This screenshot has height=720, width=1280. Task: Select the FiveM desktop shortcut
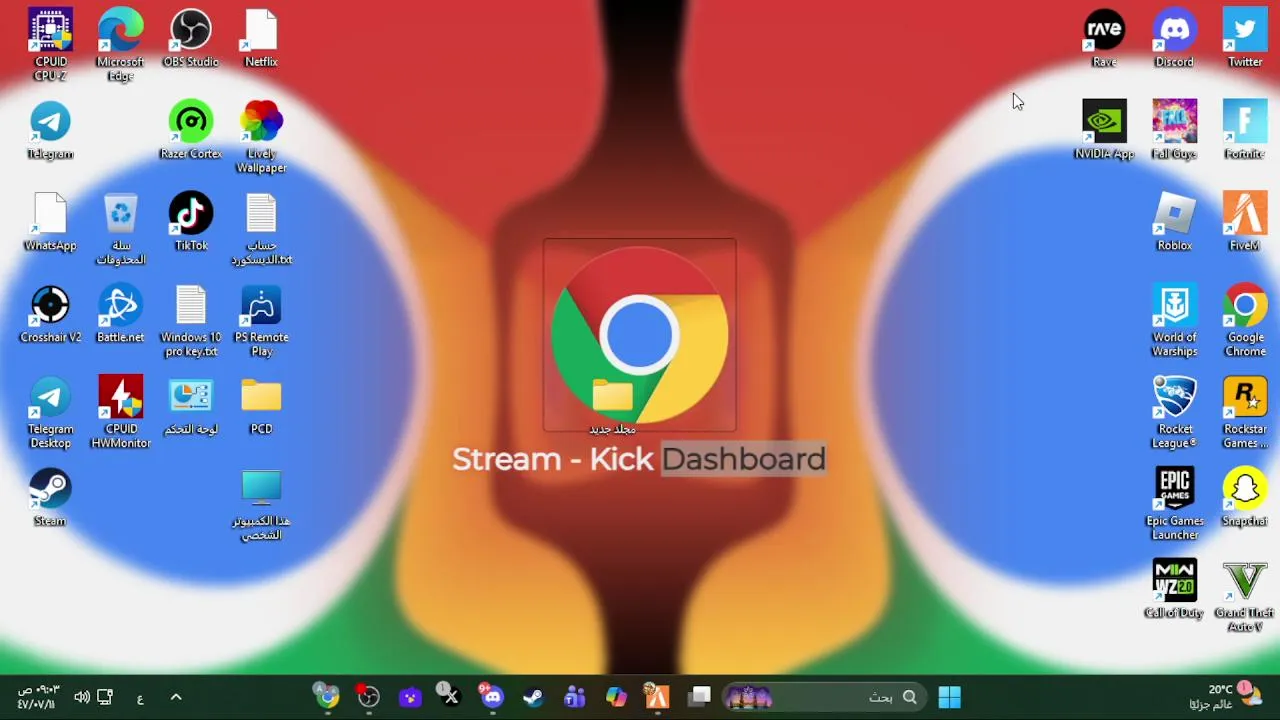(1245, 222)
